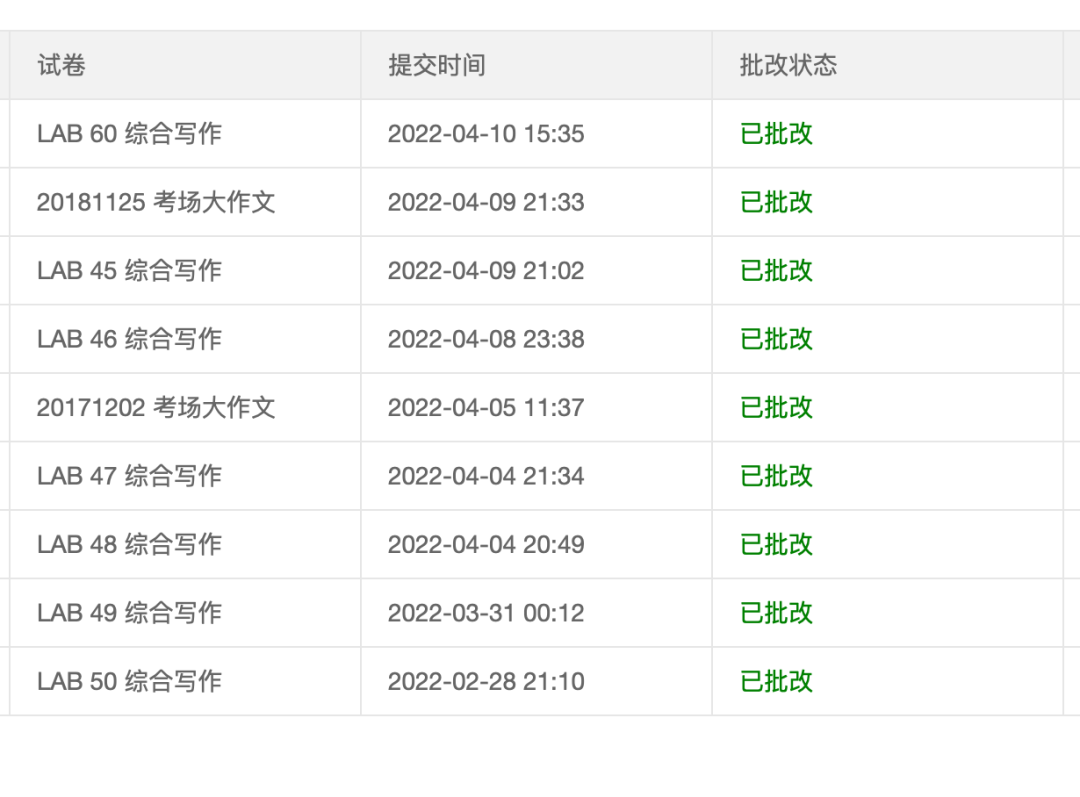1080x797 pixels.
Task: Click 已批改 status of 20181125 考场大作文
Action: click(x=776, y=202)
